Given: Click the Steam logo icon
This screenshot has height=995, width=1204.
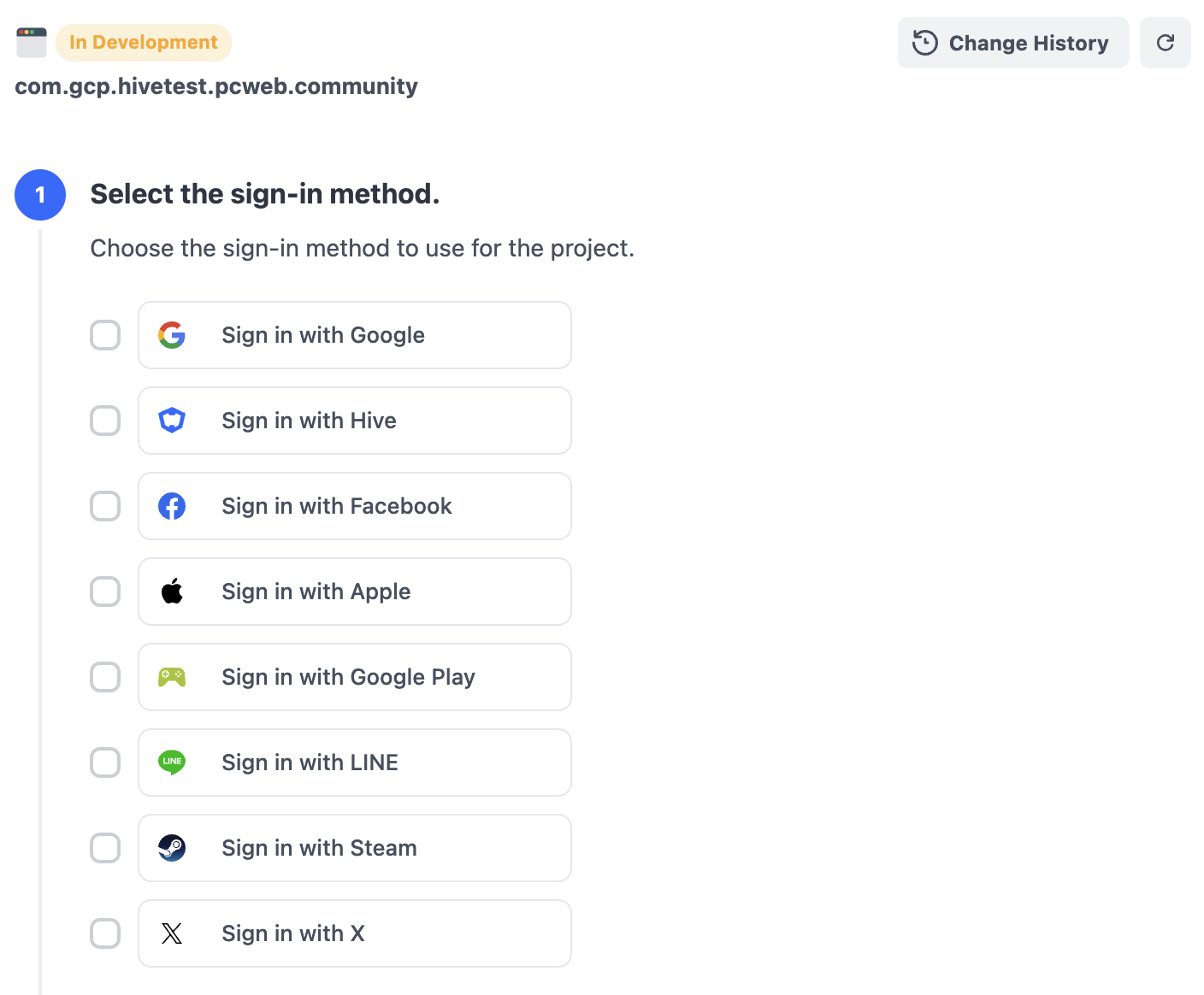Looking at the screenshot, I should click(x=172, y=848).
